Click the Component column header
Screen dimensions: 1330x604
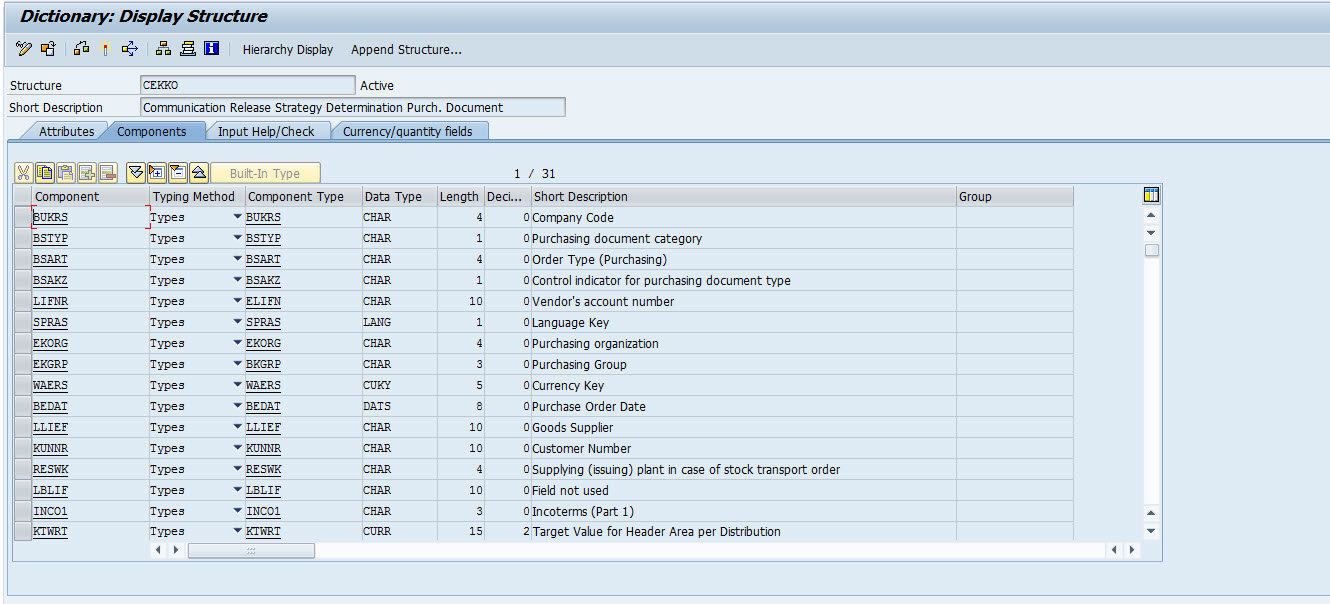(90, 196)
